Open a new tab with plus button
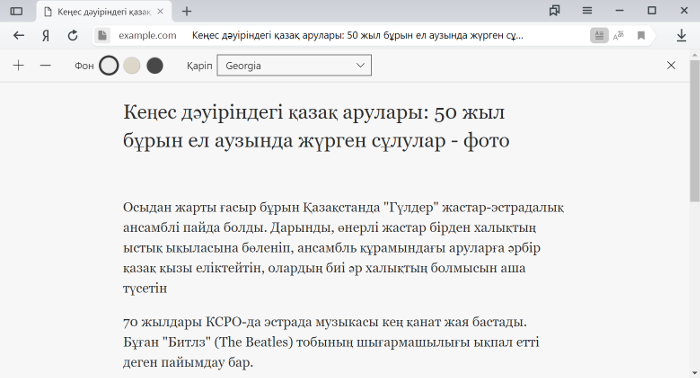Viewport: 700px width, 378px height. click(187, 12)
